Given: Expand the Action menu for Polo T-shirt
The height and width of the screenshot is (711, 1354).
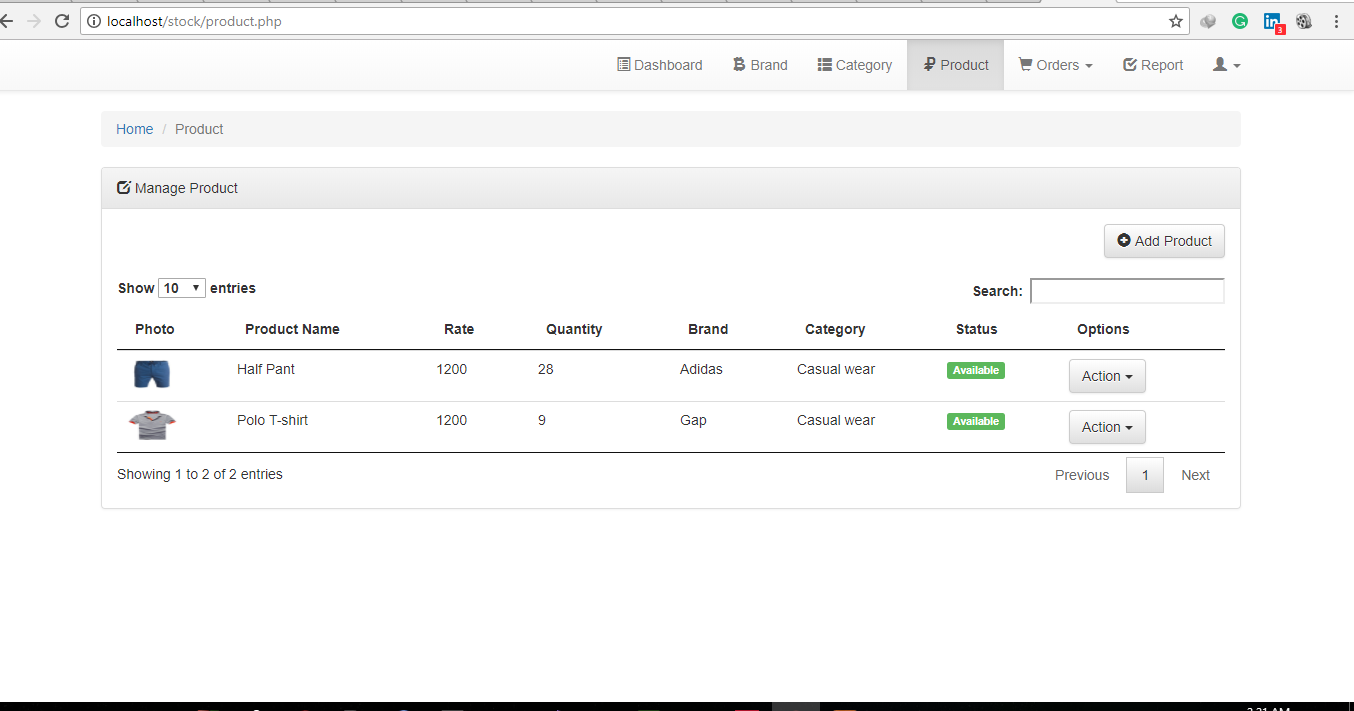Looking at the screenshot, I should [x=1107, y=427].
